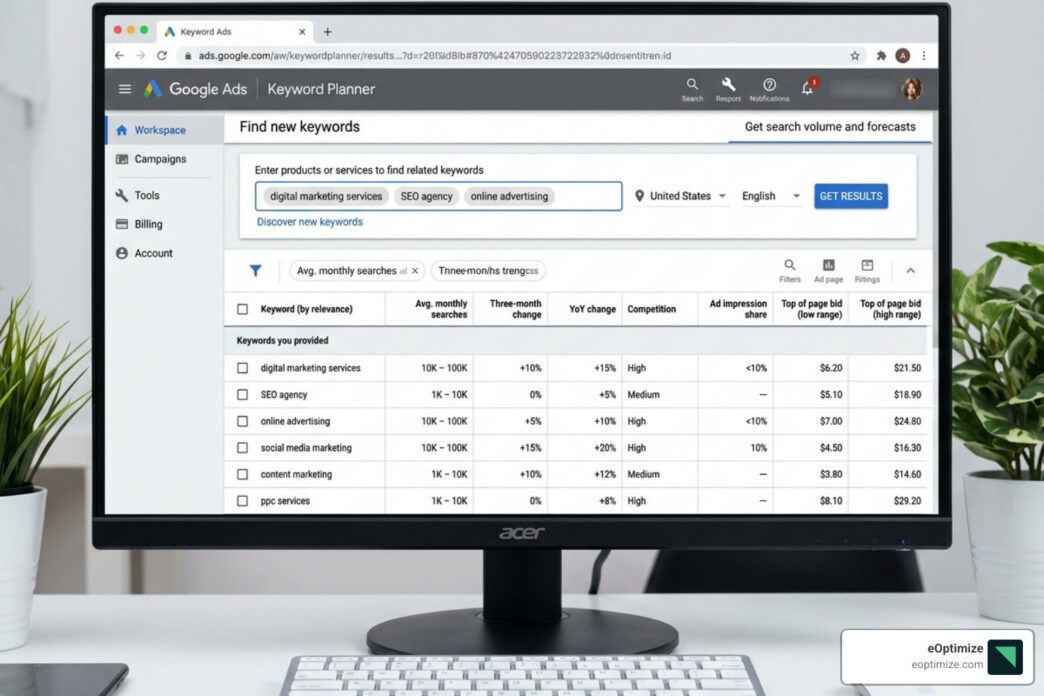Open the three-month trend filter chip
1044x696 pixels.
[x=488, y=270]
